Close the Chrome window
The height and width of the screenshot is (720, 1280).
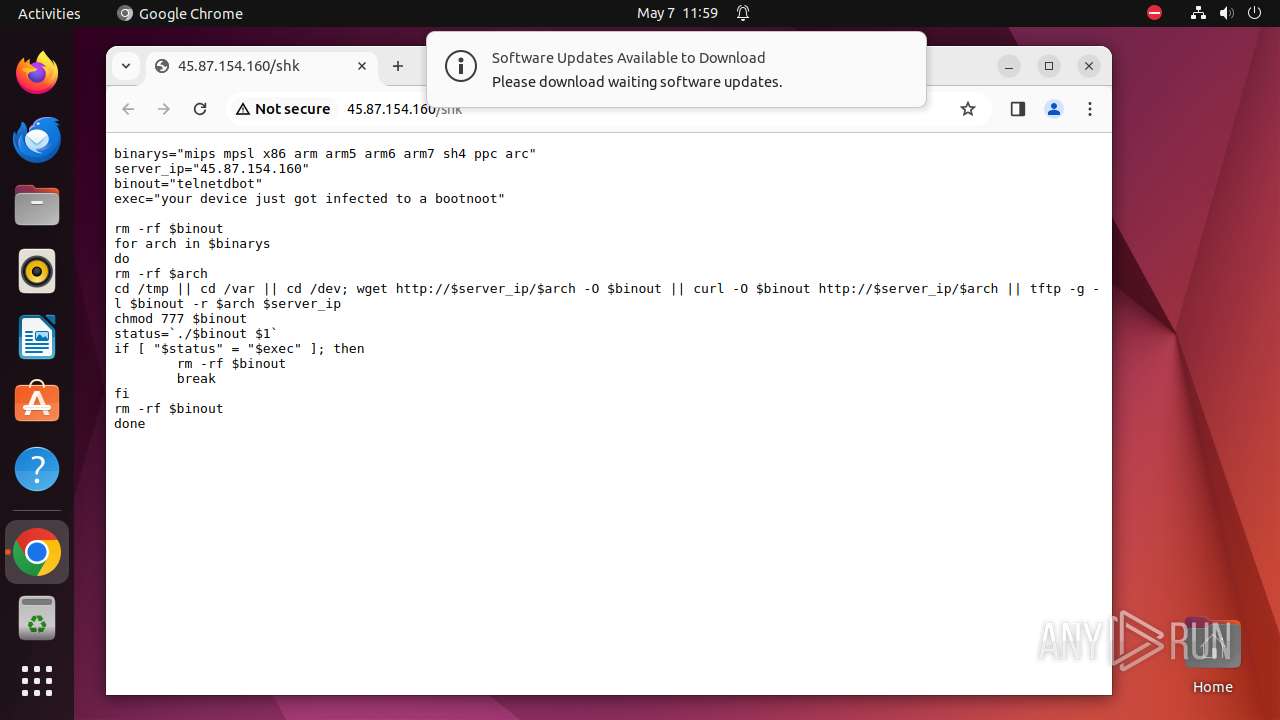coord(1089,66)
